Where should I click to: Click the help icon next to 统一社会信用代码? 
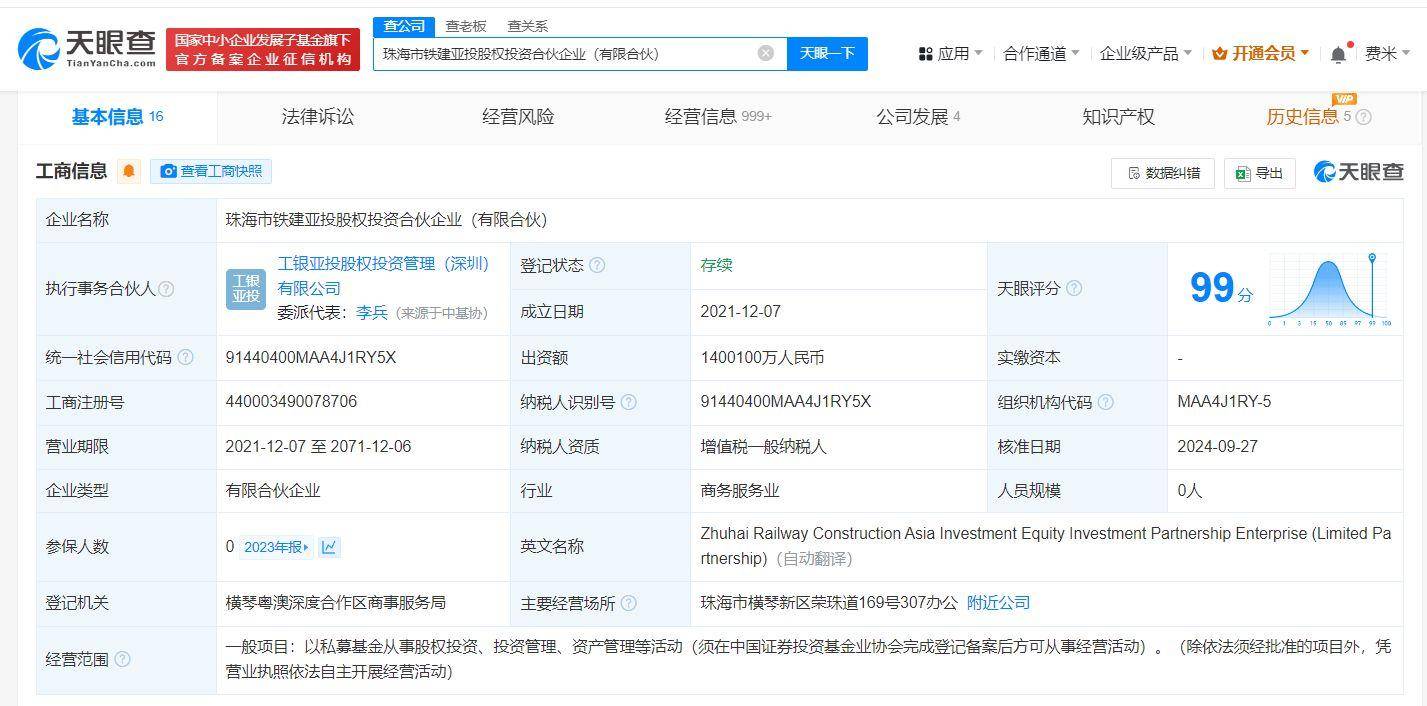coord(185,357)
